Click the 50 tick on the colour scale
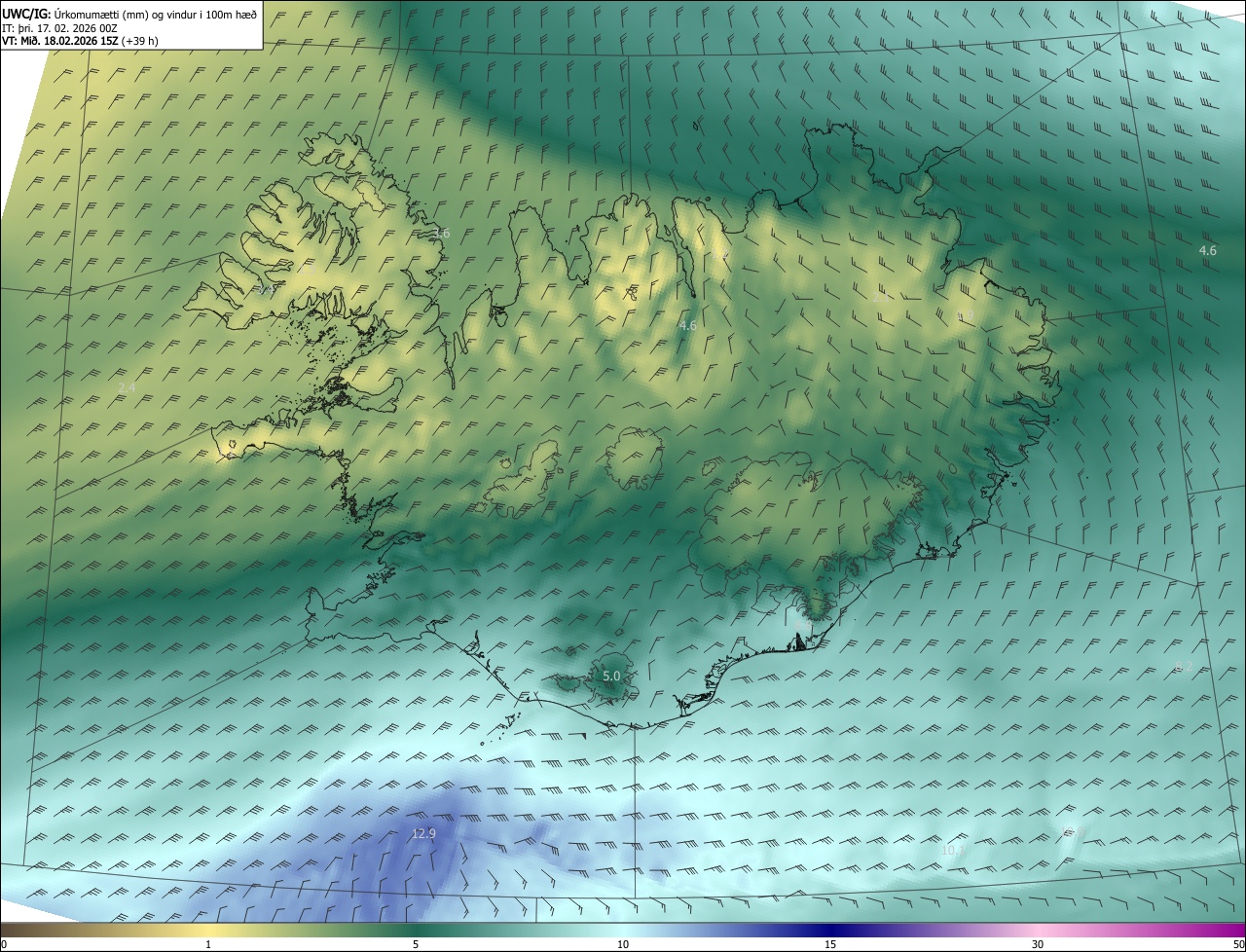 [x=1237, y=944]
